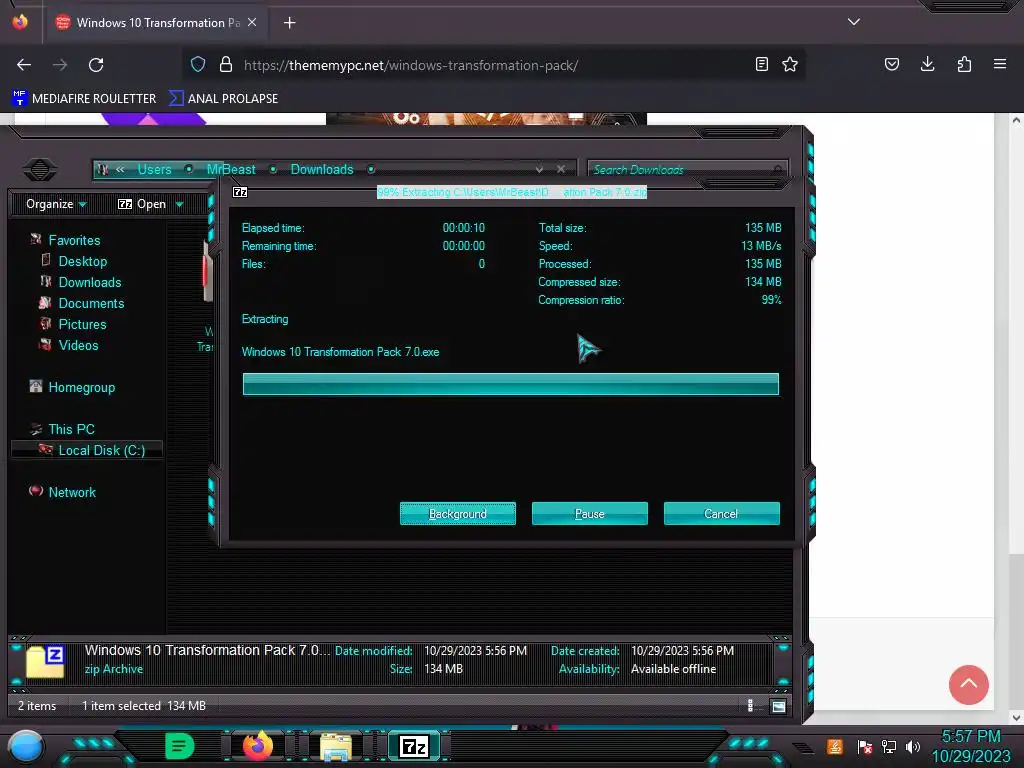
Task: Open Firefox tracking protection shield
Action: click(x=198, y=64)
